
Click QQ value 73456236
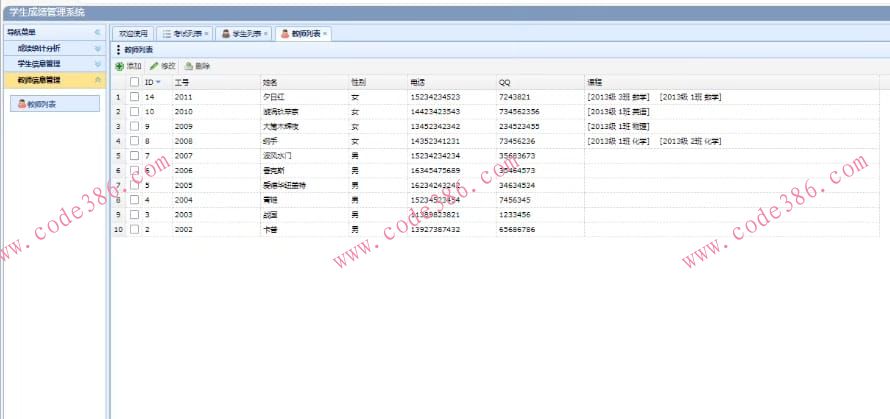517,141
